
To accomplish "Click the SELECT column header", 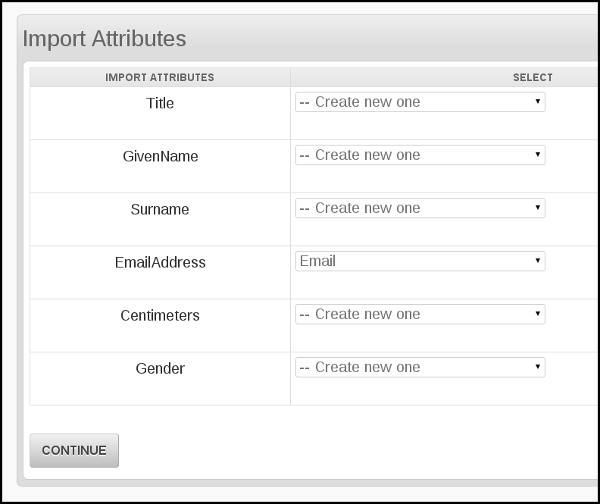I will tap(533, 77).
